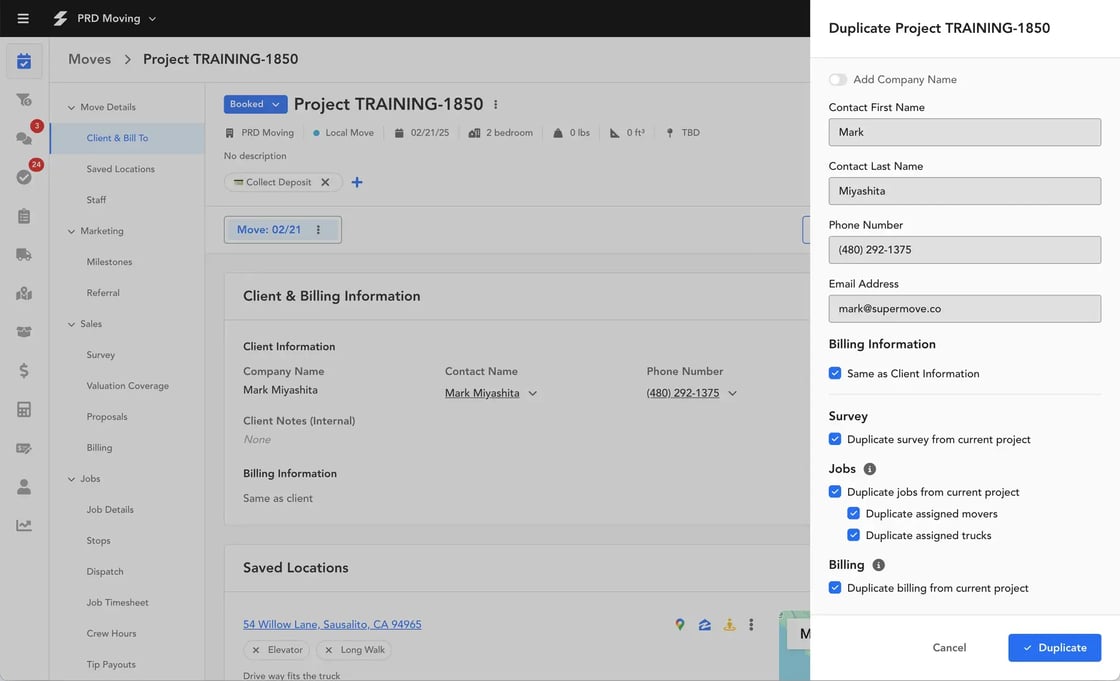Viewport: 1120px width, 681px height.
Task: Select the Move: 02/21 tab
Action: pos(269,230)
